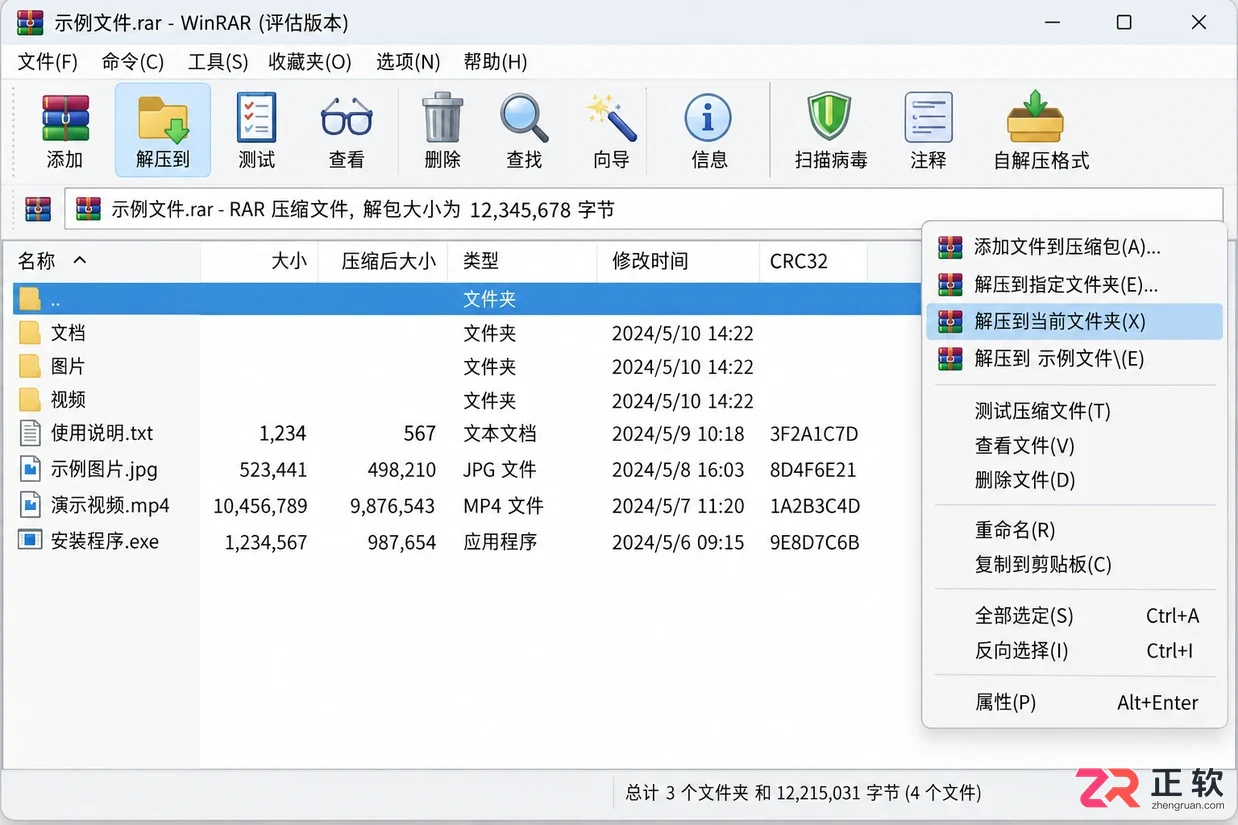This screenshot has width=1238, height=825.
Task: Click the 演示视频.mp4 file icon
Action: [x=30, y=505]
